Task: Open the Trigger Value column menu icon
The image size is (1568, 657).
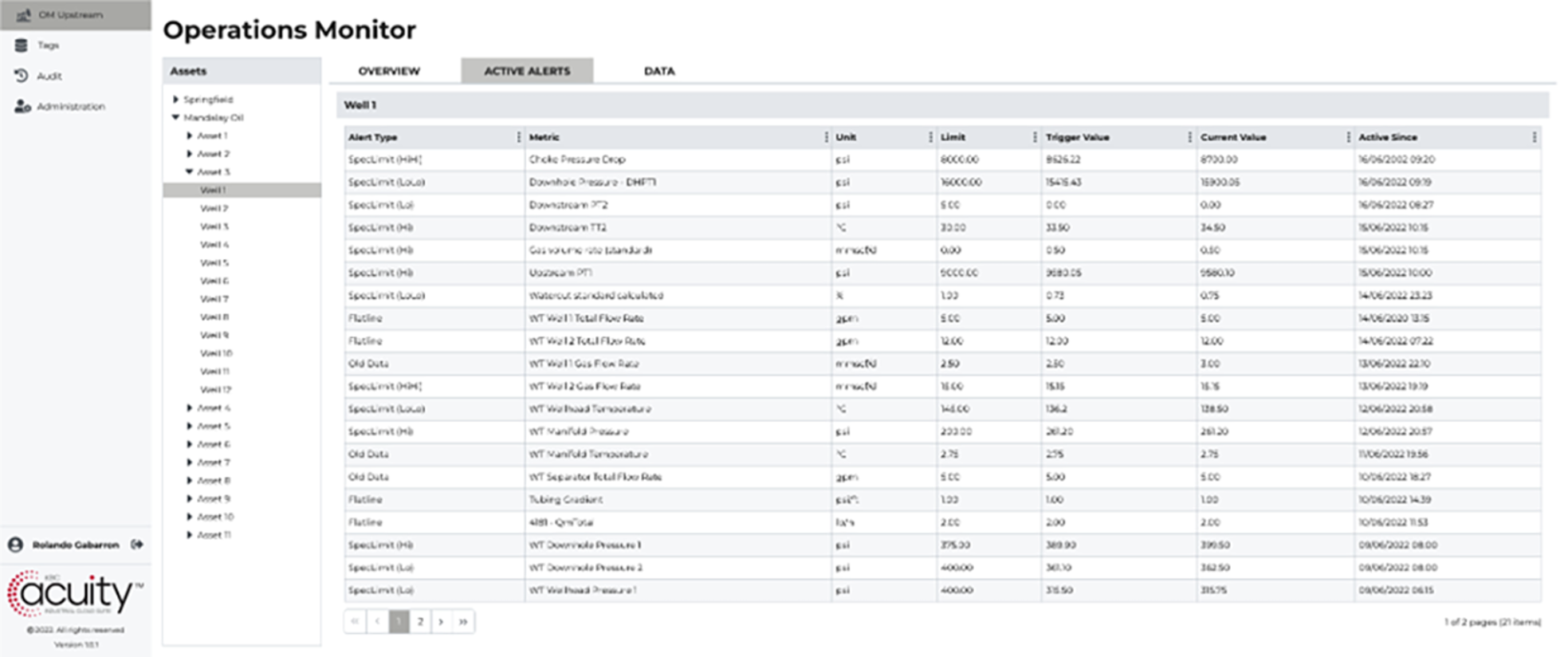Action: [1189, 137]
